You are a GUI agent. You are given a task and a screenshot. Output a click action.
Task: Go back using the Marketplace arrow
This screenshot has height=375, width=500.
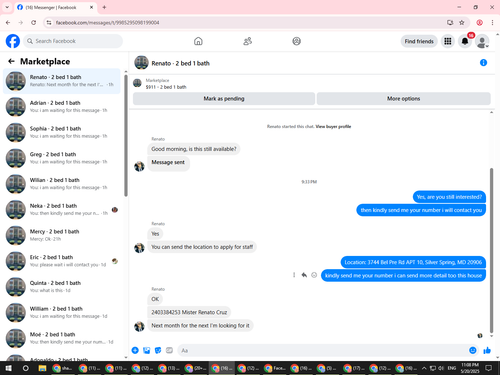tap(11, 61)
